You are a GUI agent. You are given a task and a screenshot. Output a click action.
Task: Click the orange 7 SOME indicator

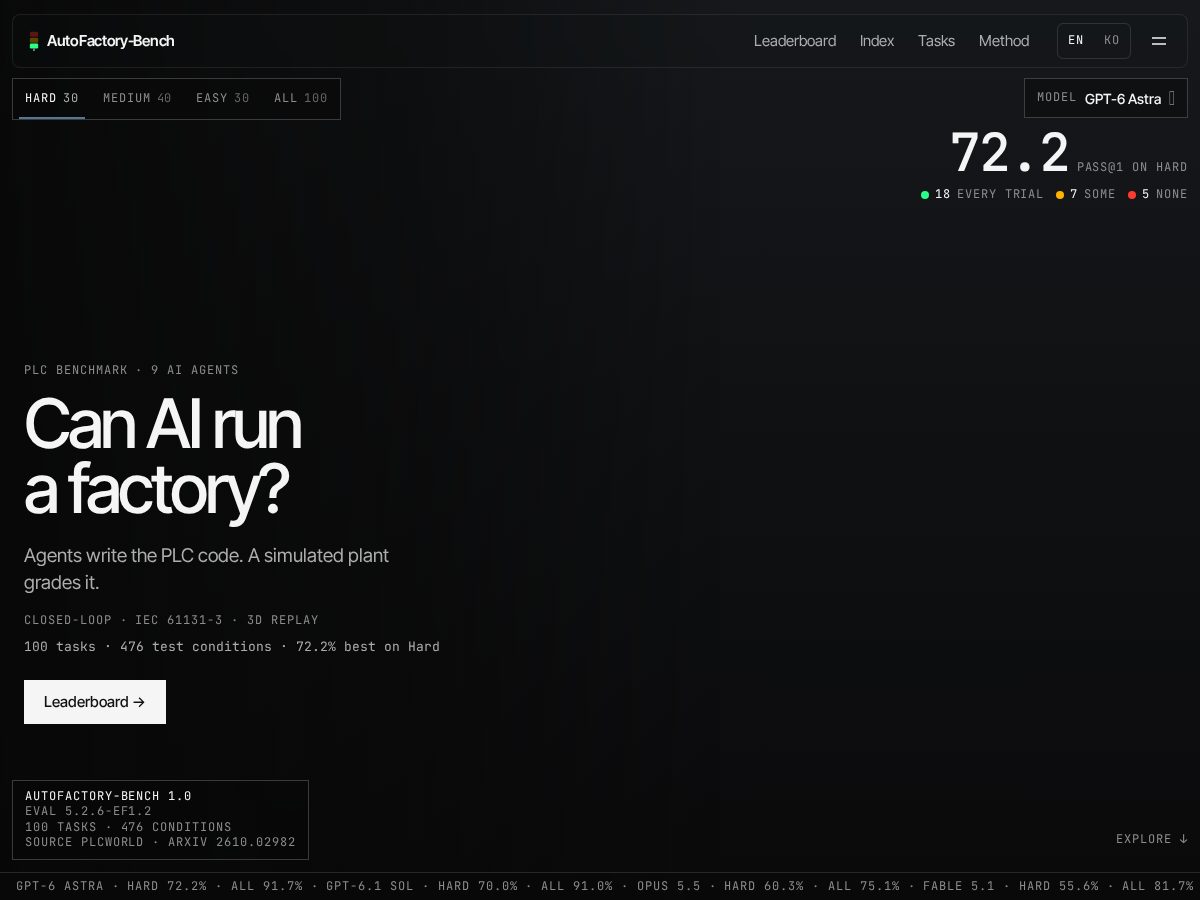(1086, 194)
